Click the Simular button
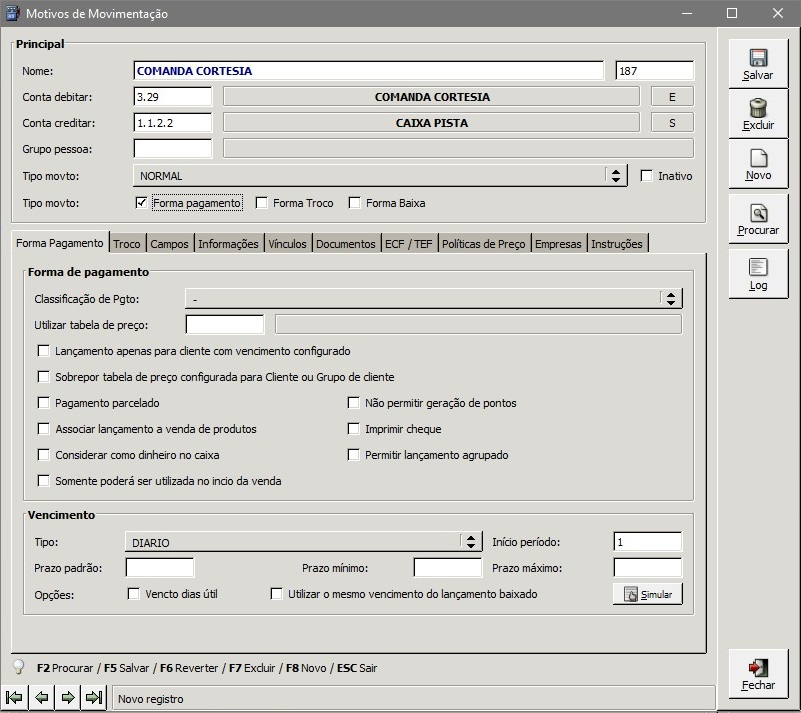The width and height of the screenshot is (801, 713). [x=647, y=594]
